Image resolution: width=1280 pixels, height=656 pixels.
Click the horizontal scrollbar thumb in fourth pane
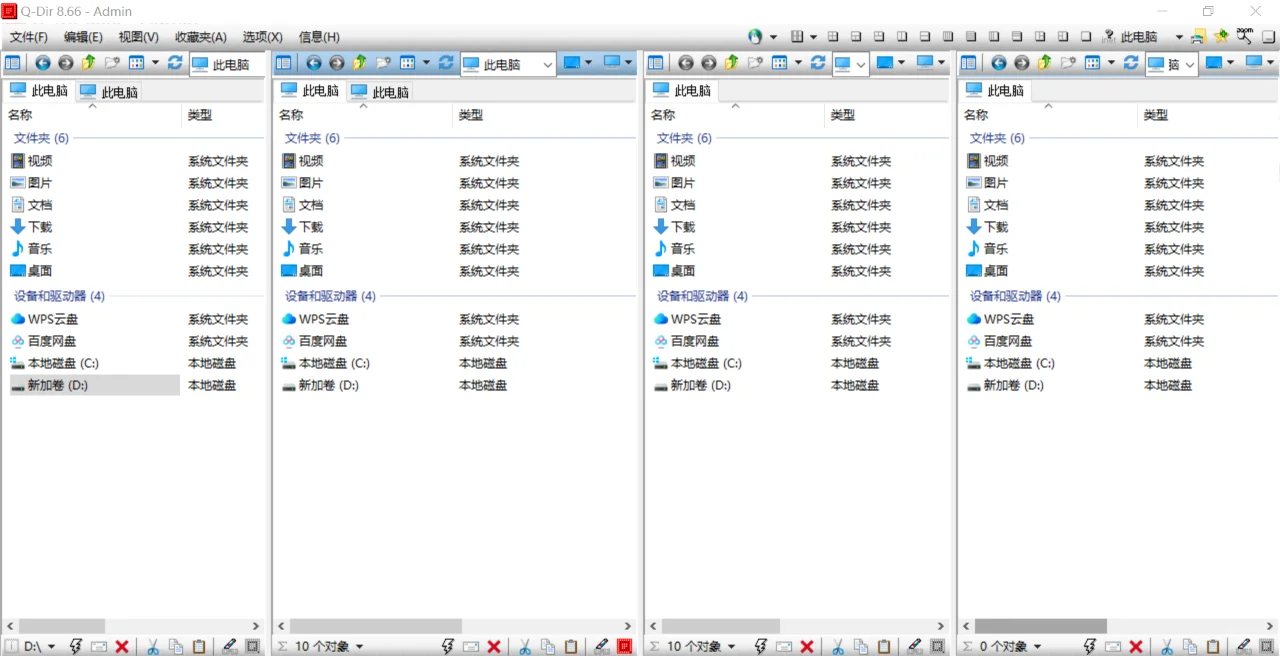coord(1040,626)
